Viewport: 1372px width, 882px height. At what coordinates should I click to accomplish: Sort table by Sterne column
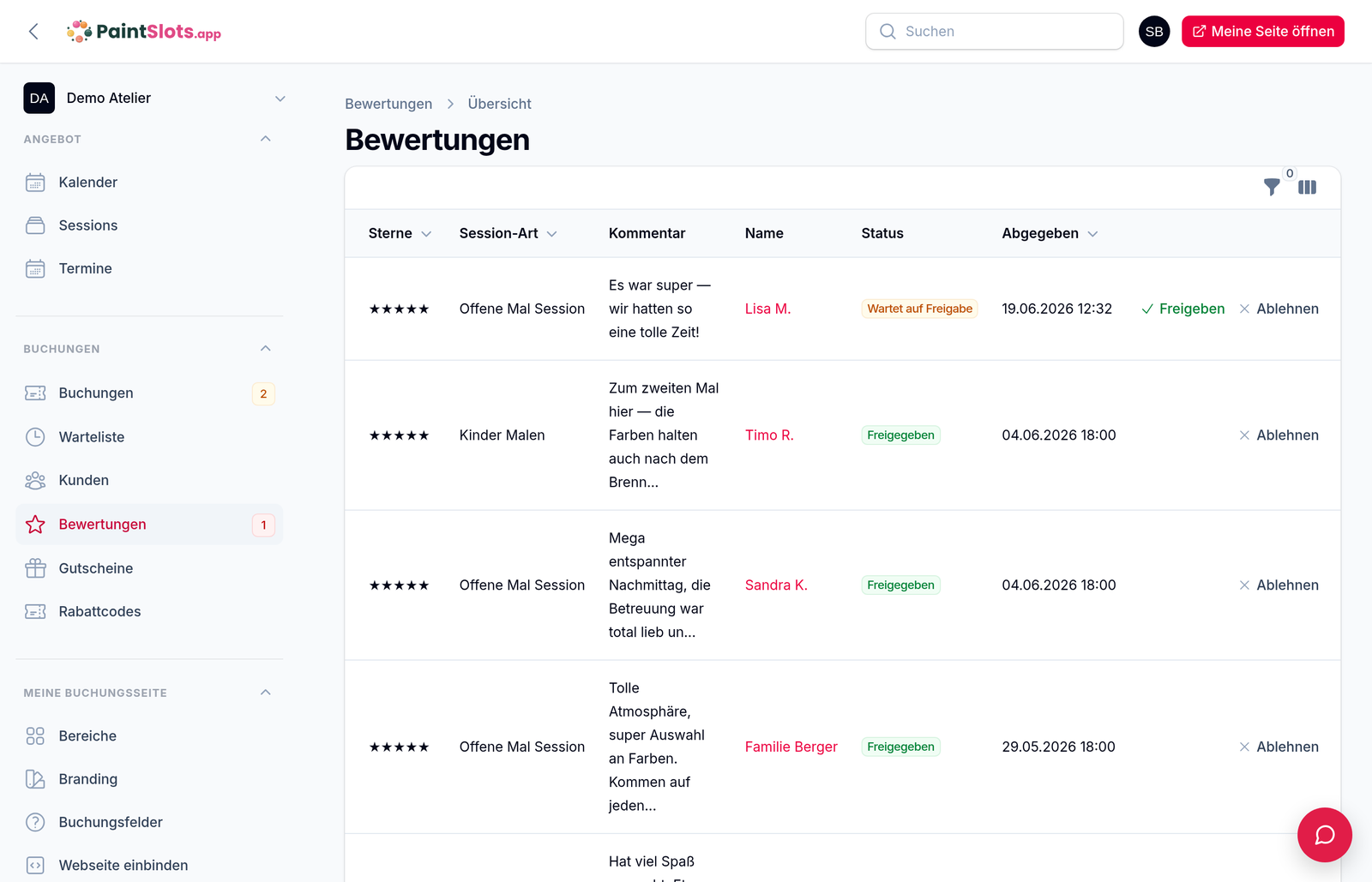[400, 233]
